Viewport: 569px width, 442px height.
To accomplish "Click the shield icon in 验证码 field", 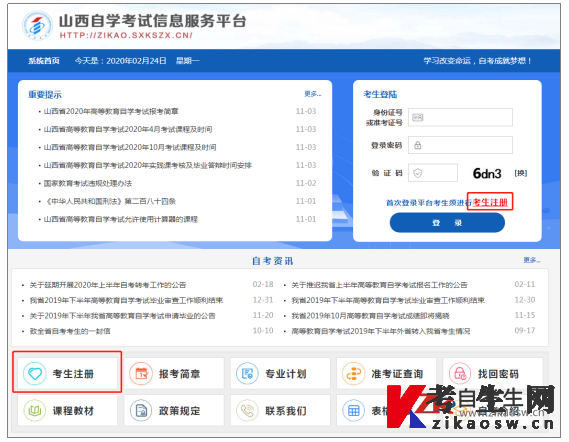I will click(418, 173).
